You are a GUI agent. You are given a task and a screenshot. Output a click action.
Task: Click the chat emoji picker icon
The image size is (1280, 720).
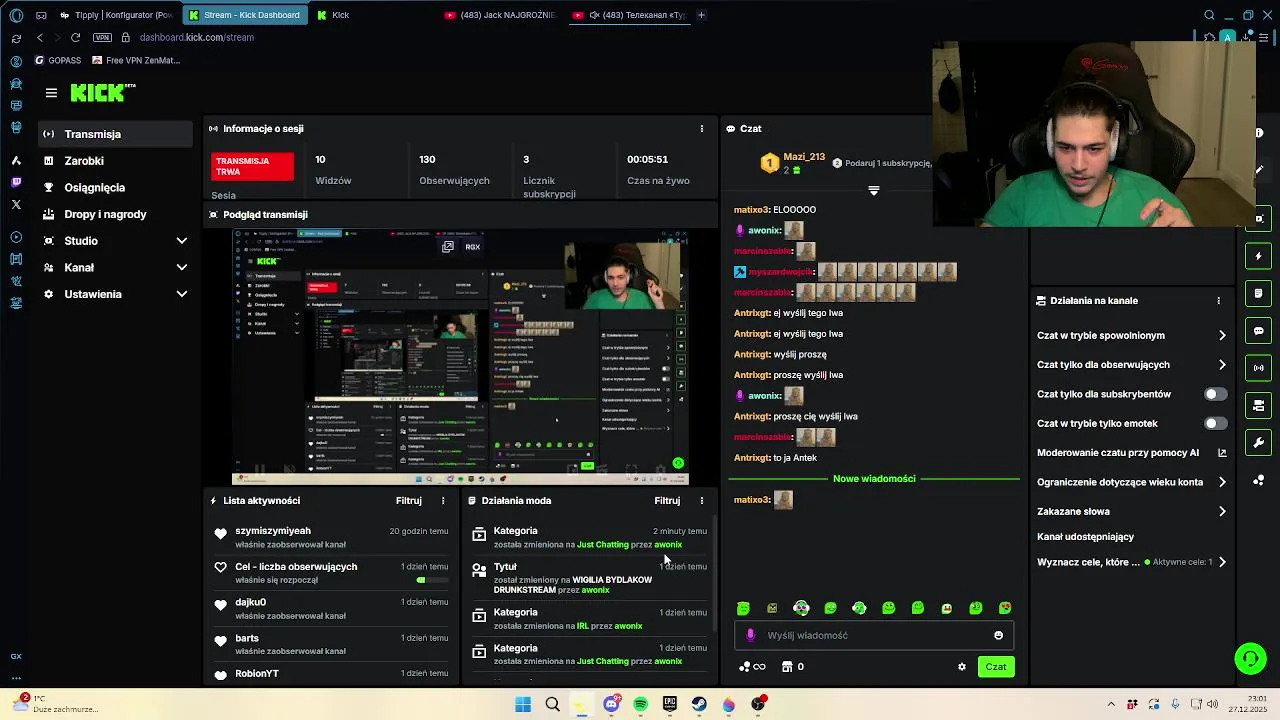998,635
